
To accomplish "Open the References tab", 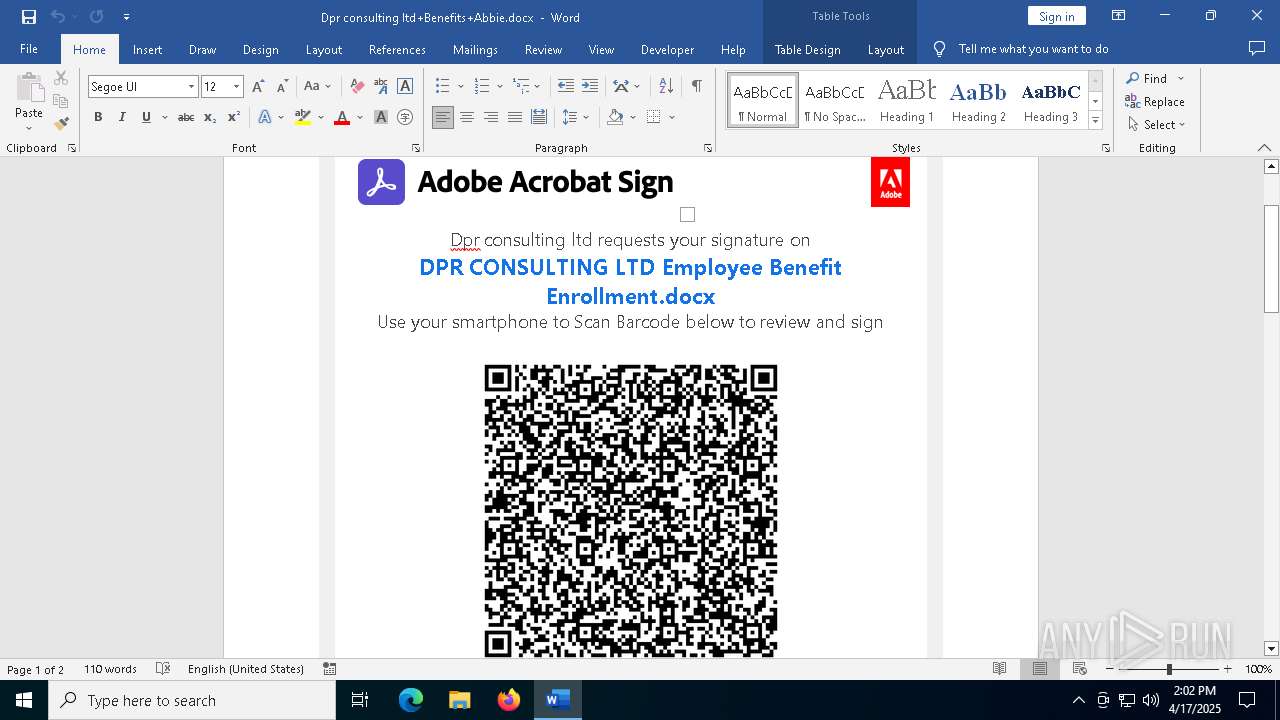I will coord(397,49).
